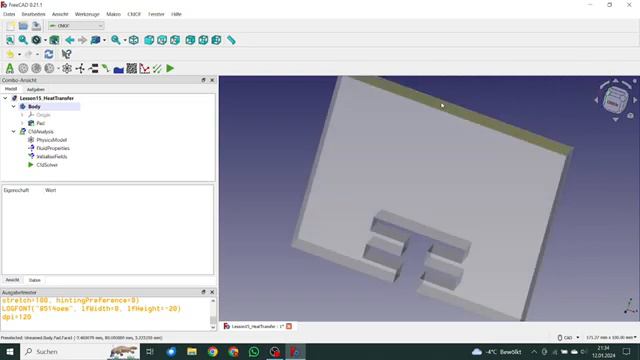Click the green back arrow icon
Screen dimensions: 640x360
[69, 40]
